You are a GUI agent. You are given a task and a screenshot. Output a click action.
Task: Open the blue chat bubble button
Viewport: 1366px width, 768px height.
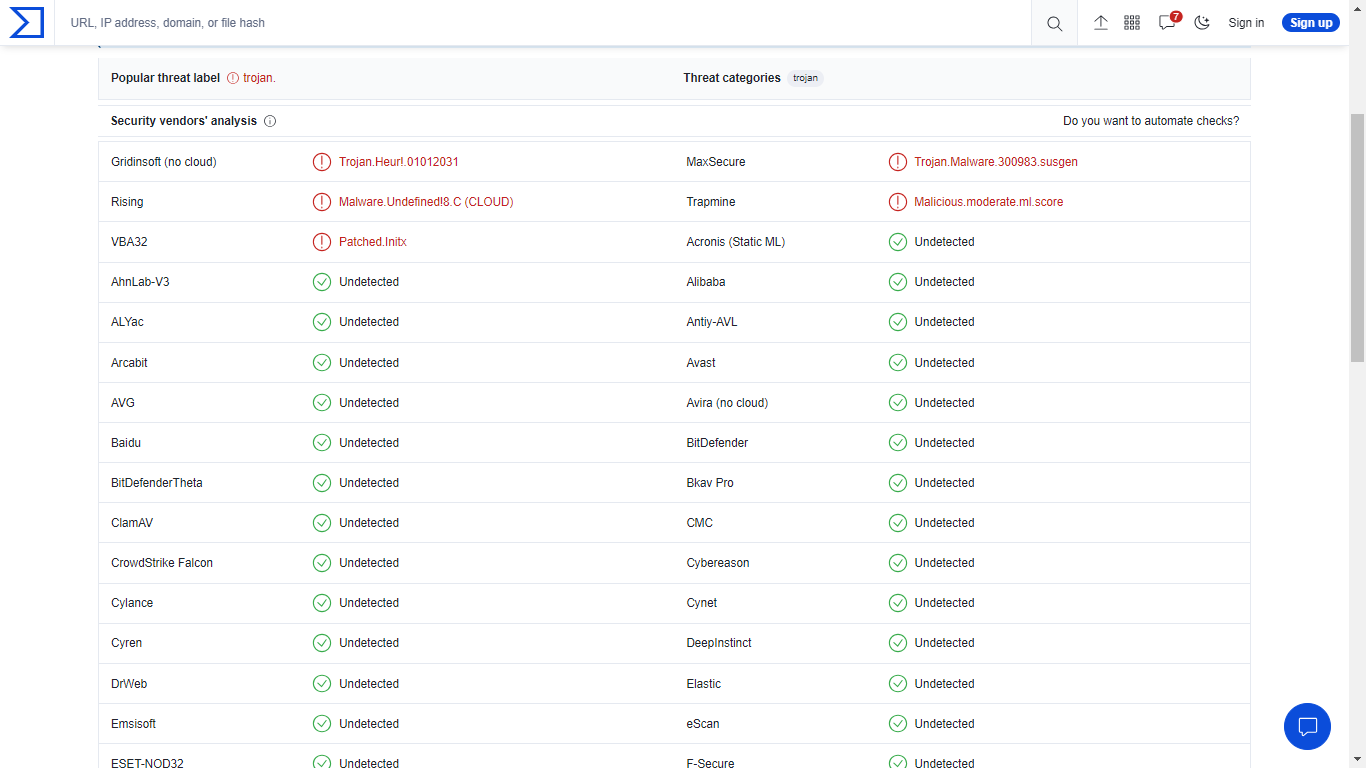[x=1307, y=726]
